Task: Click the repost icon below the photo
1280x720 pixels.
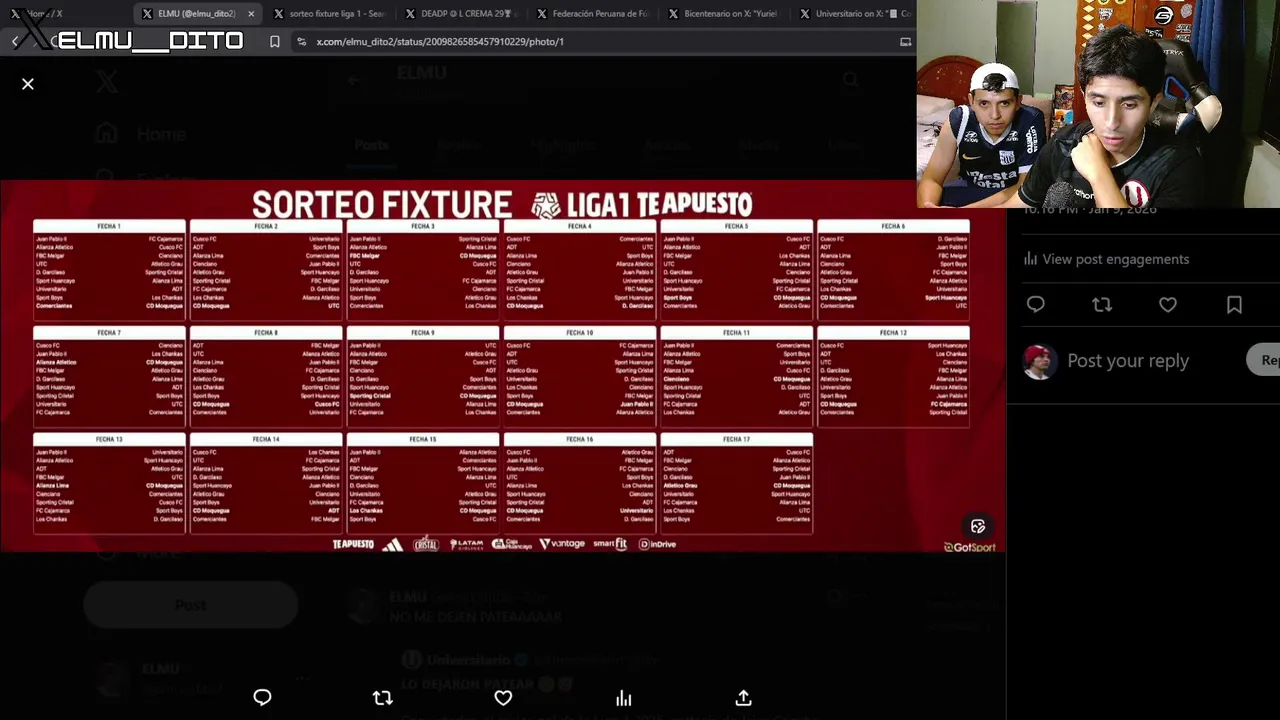Action: pyautogui.click(x=382, y=698)
